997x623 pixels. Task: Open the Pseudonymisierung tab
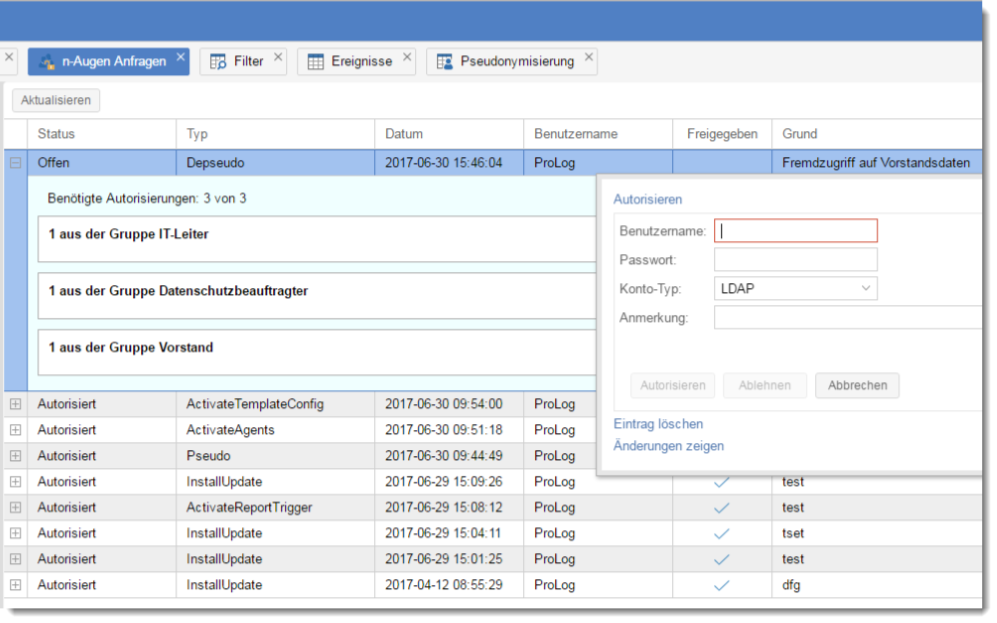coord(517,62)
